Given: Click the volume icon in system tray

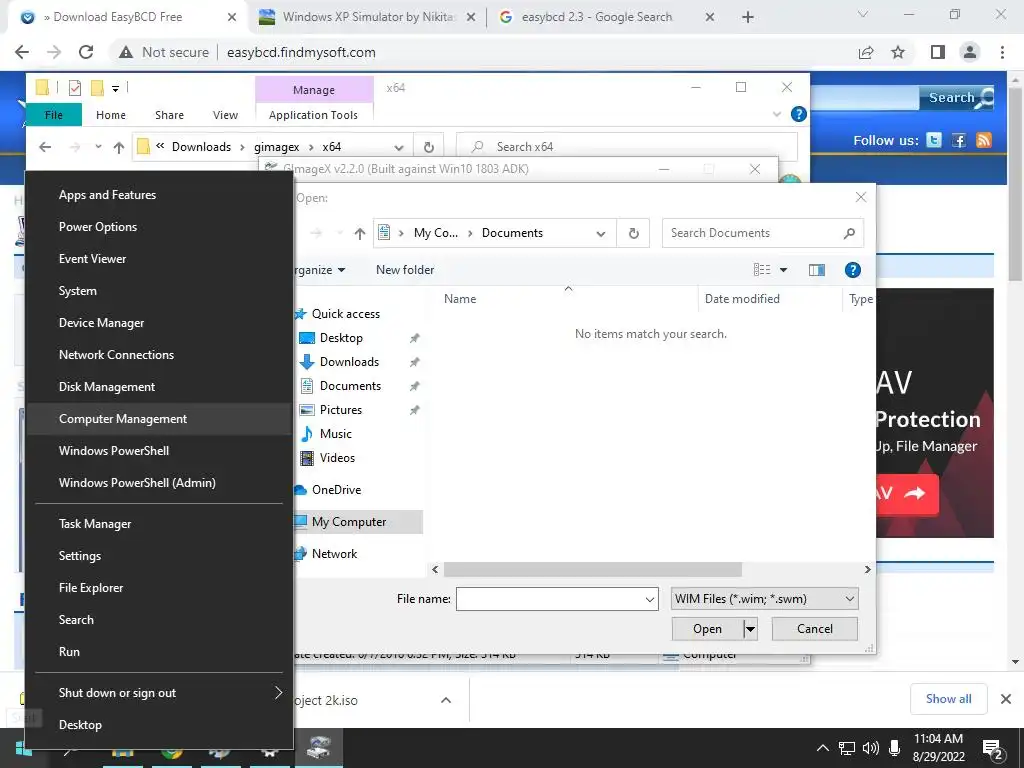Looking at the screenshot, I should (x=870, y=748).
